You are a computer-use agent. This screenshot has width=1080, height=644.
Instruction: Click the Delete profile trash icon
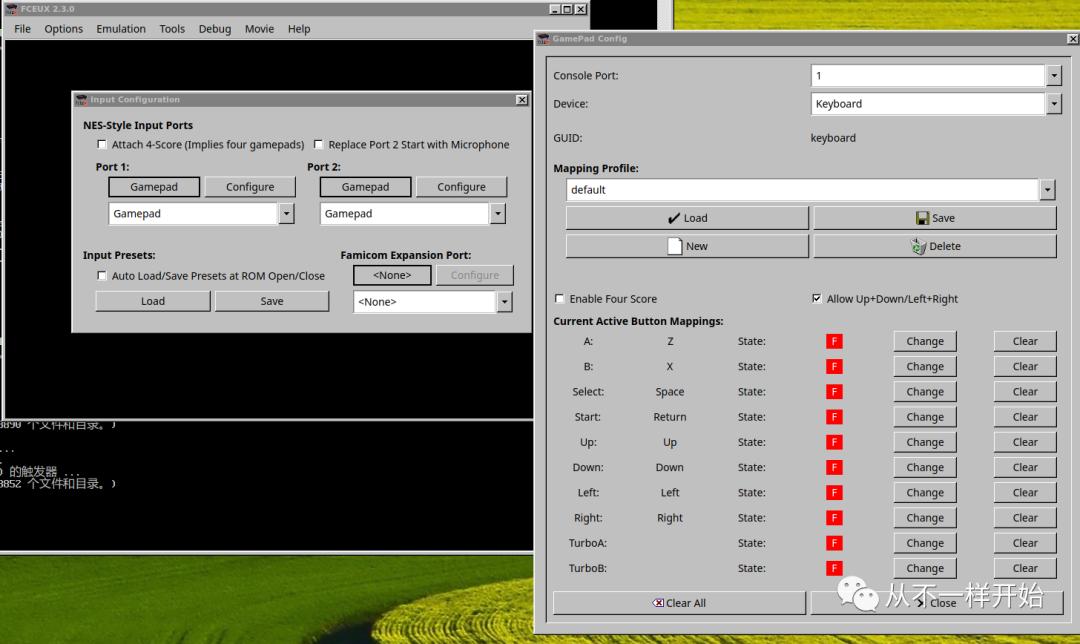tap(919, 246)
